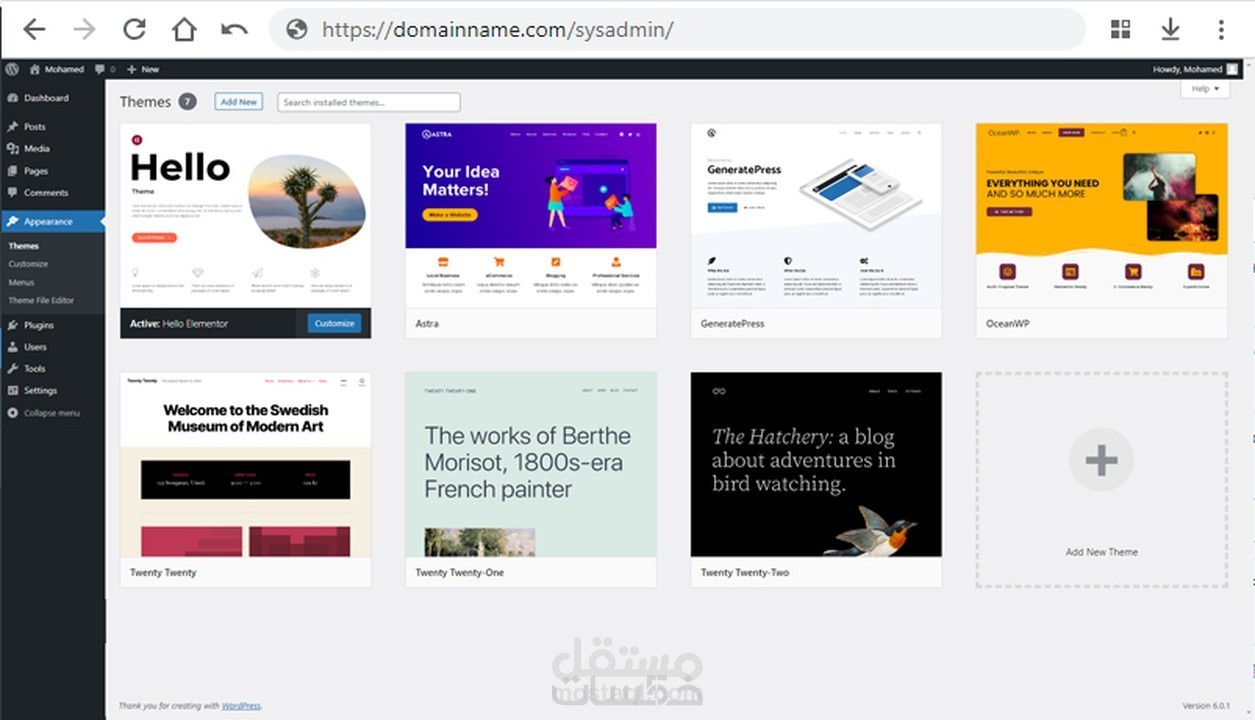Click the OceanWP theme name
Image resolution: width=1255 pixels, height=720 pixels.
[x=1008, y=324]
